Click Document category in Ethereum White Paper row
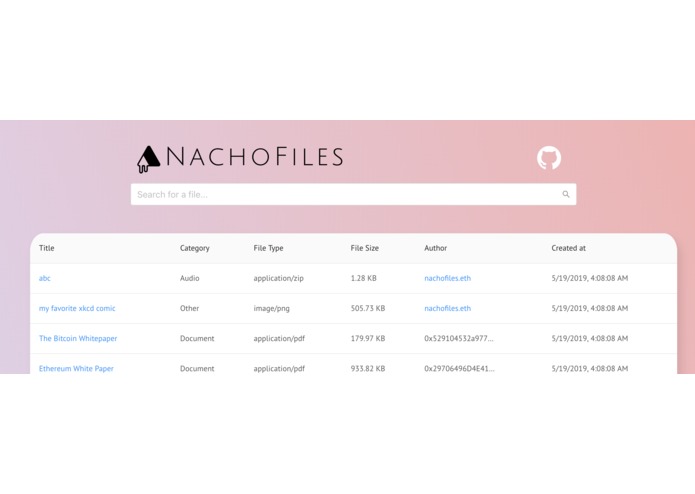This screenshot has height=494, width=695. (197, 369)
